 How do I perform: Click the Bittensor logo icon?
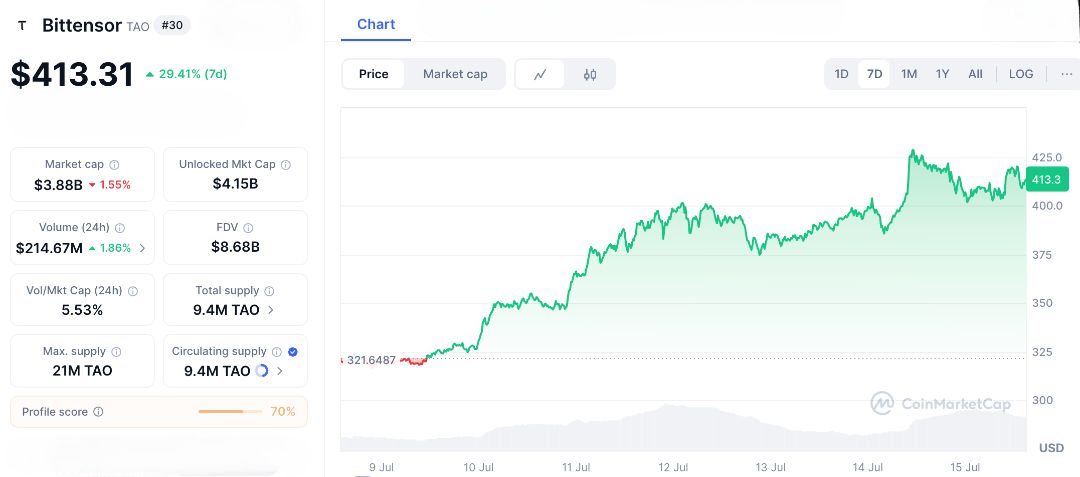(22, 25)
